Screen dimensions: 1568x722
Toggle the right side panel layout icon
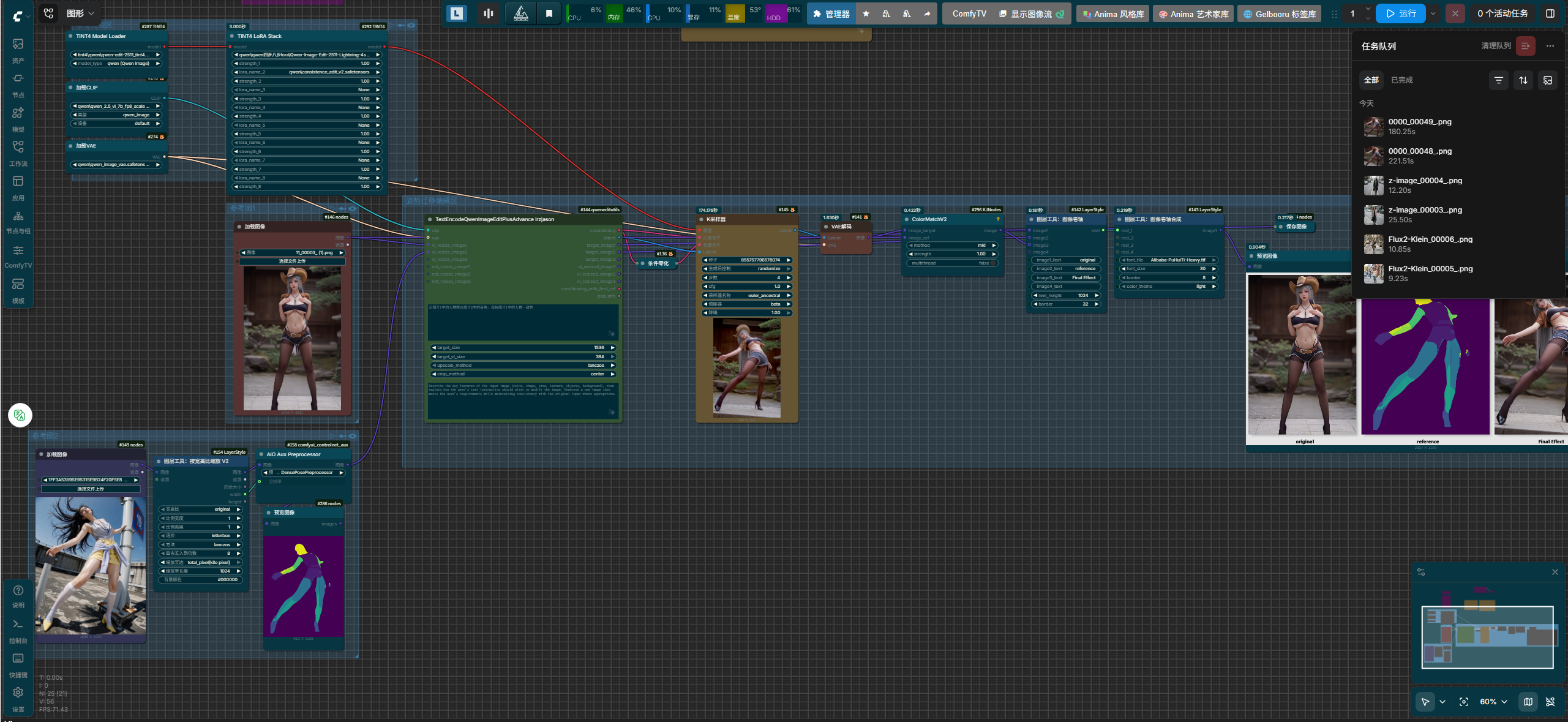pyautogui.click(x=1550, y=13)
